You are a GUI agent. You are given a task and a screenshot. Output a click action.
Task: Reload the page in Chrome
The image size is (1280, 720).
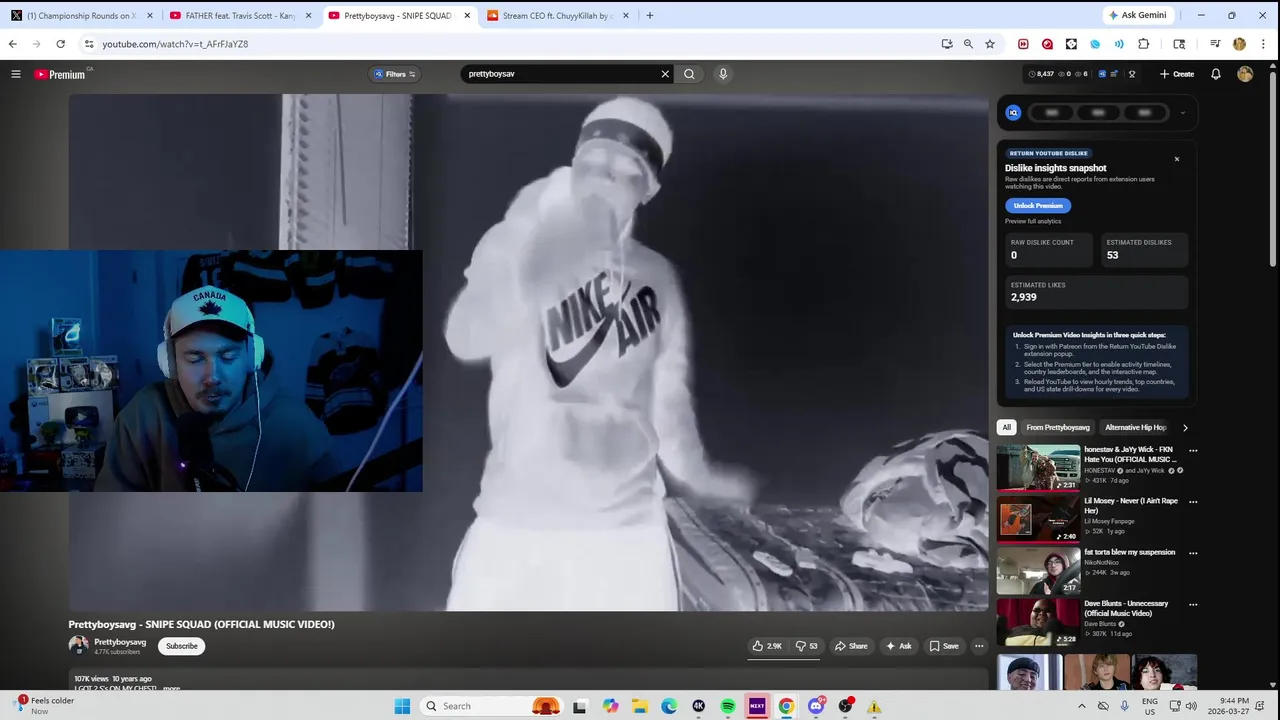click(60, 44)
